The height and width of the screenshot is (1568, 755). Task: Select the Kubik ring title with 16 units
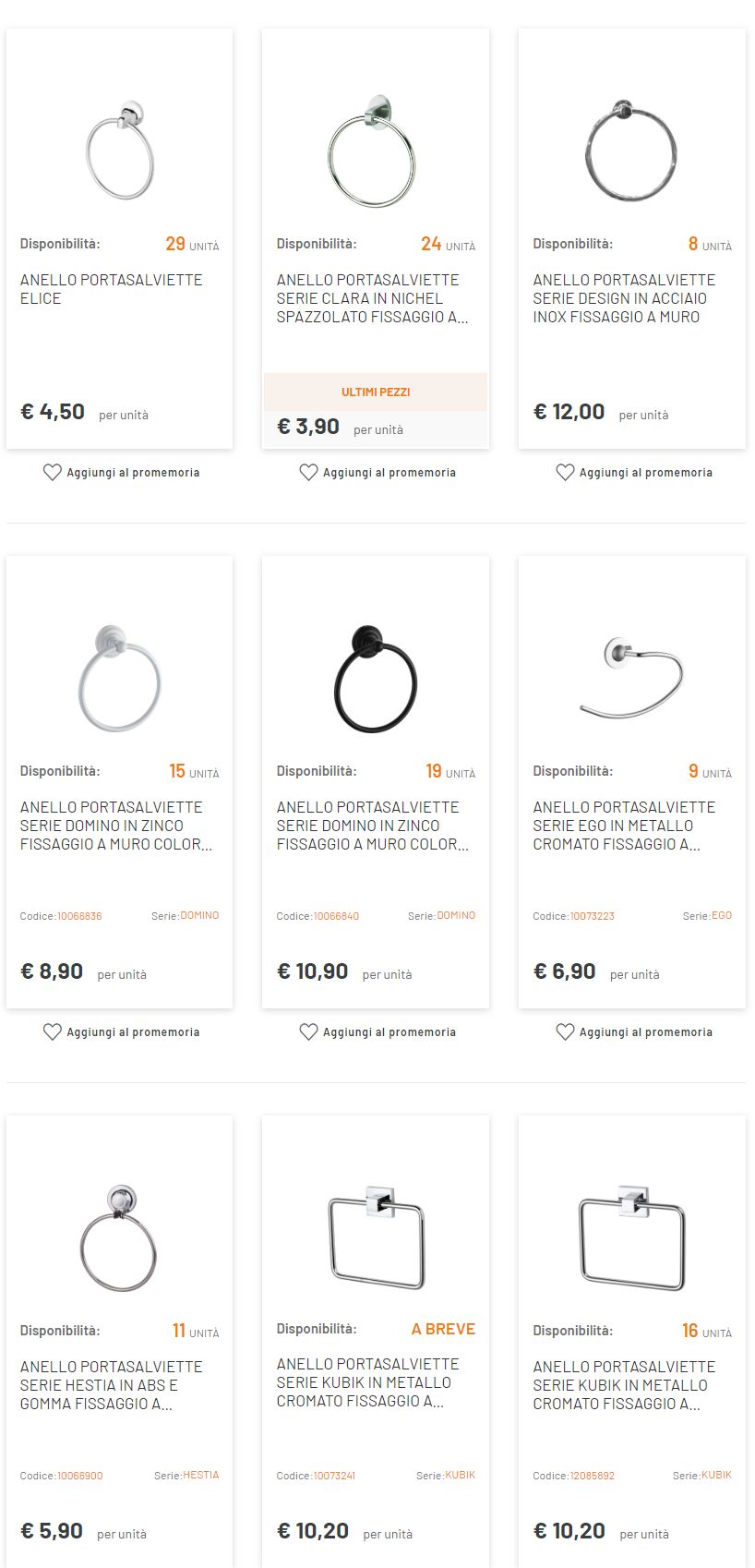tap(624, 1385)
